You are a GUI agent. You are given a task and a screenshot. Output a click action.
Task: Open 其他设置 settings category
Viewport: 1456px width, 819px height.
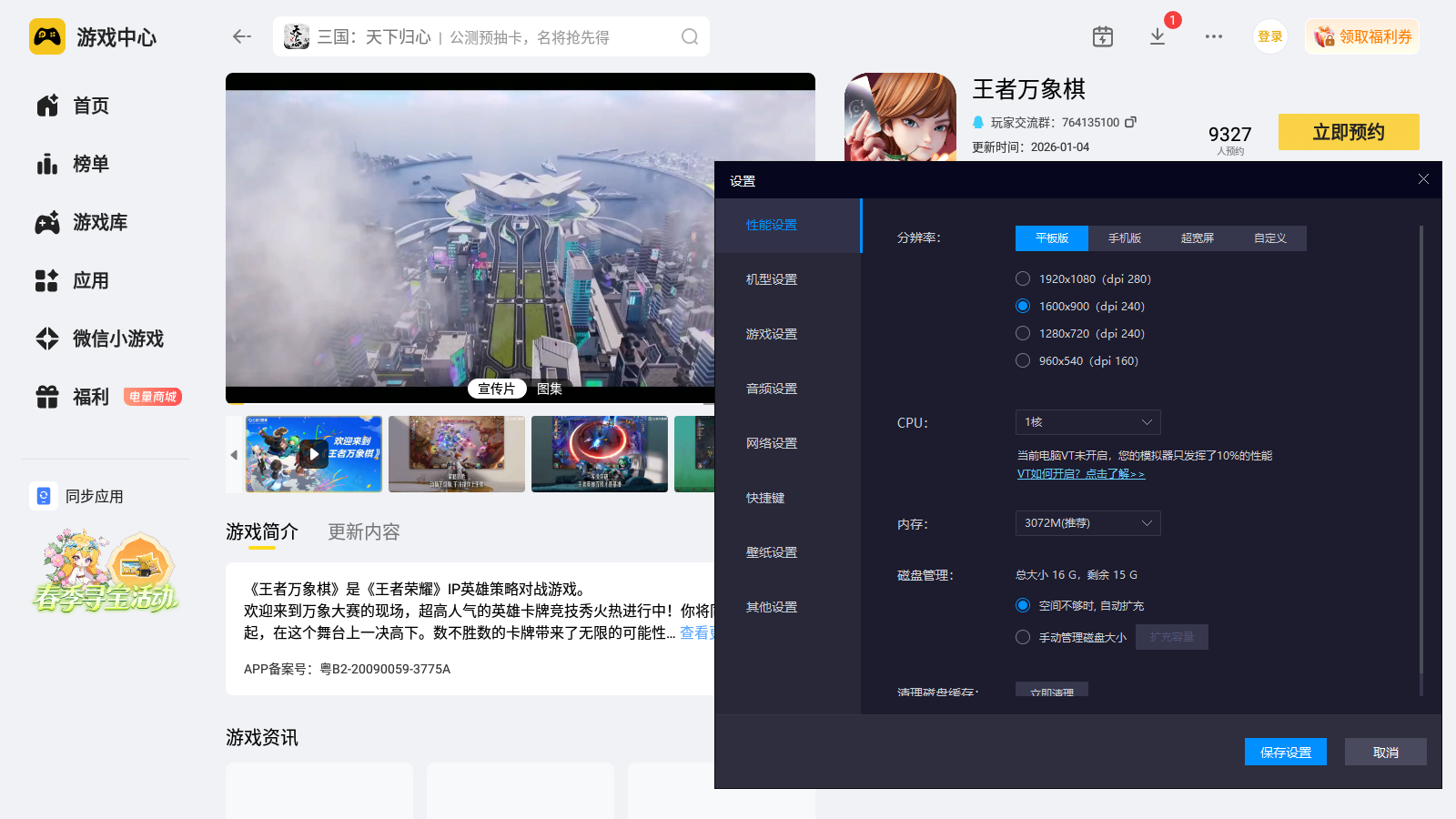[x=788, y=608]
